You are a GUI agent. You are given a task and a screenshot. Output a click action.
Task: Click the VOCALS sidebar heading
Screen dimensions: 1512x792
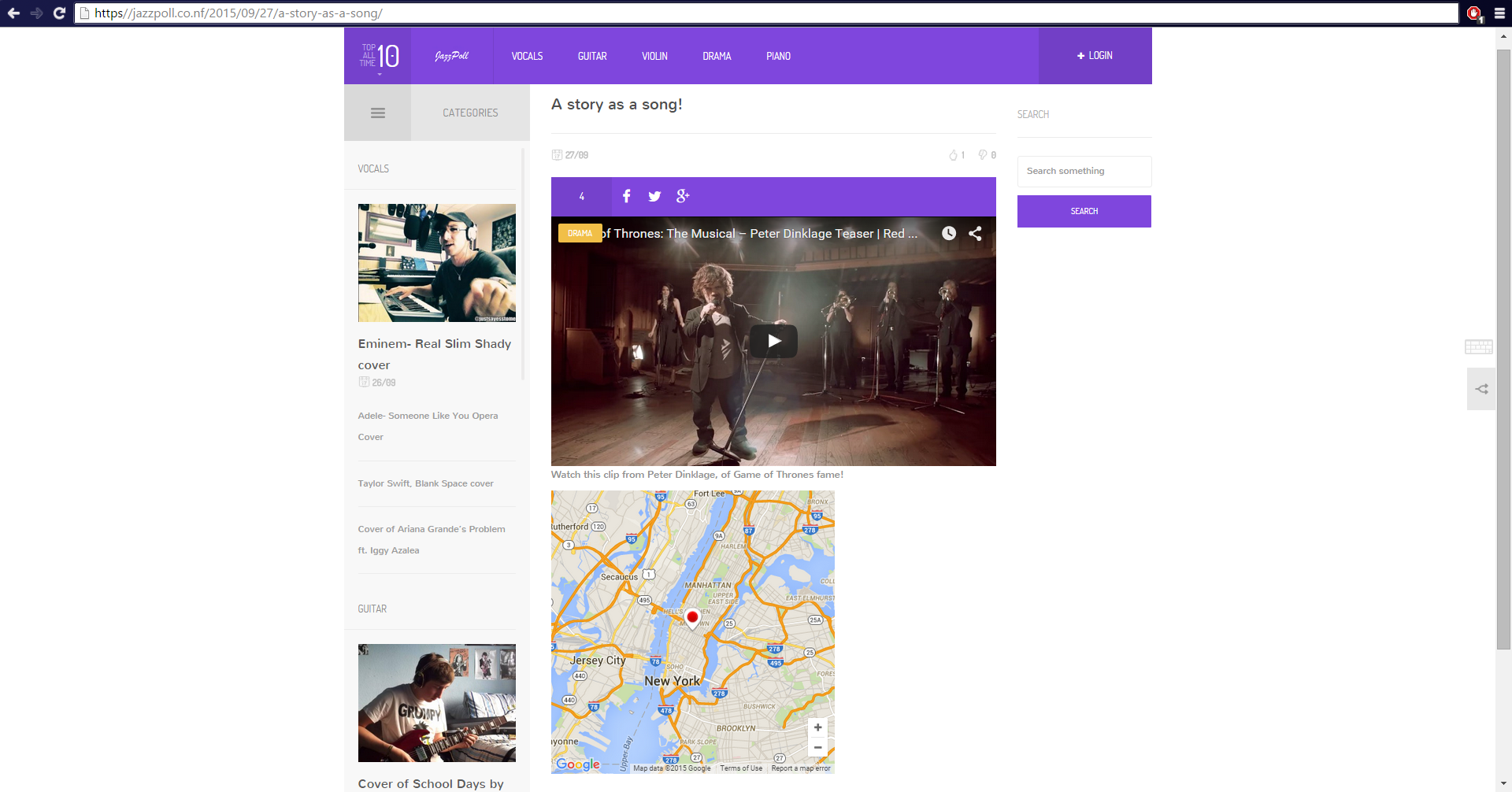click(x=373, y=168)
